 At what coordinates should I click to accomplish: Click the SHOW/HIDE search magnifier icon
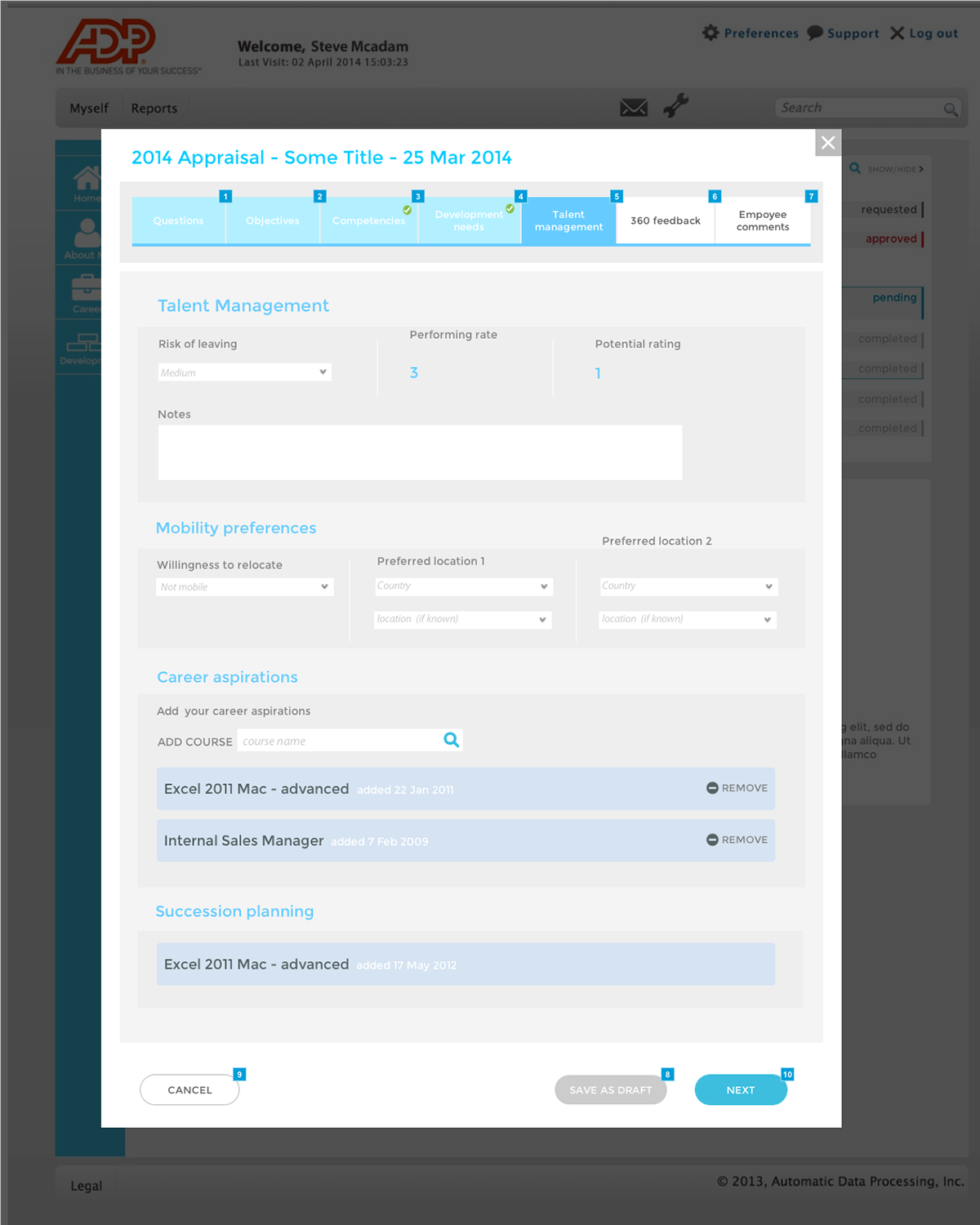tap(855, 168)
